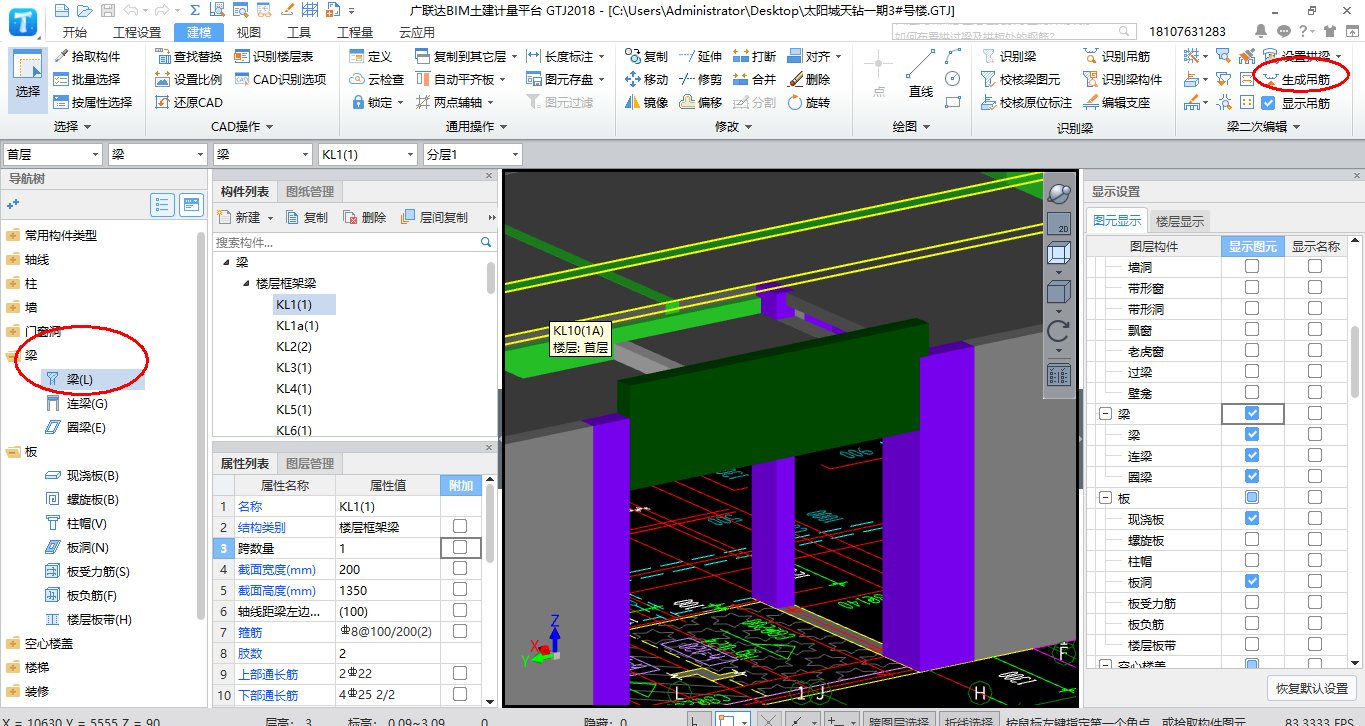Click the 按属性选择 tool
Screen dimensions: 1365x726
(x=93, y=102)
